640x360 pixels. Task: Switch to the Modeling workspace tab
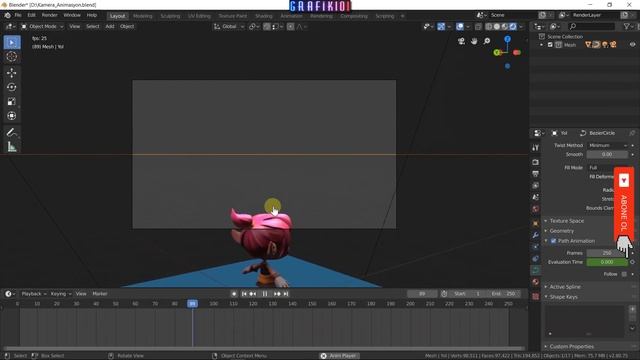[x=142, y=16]
